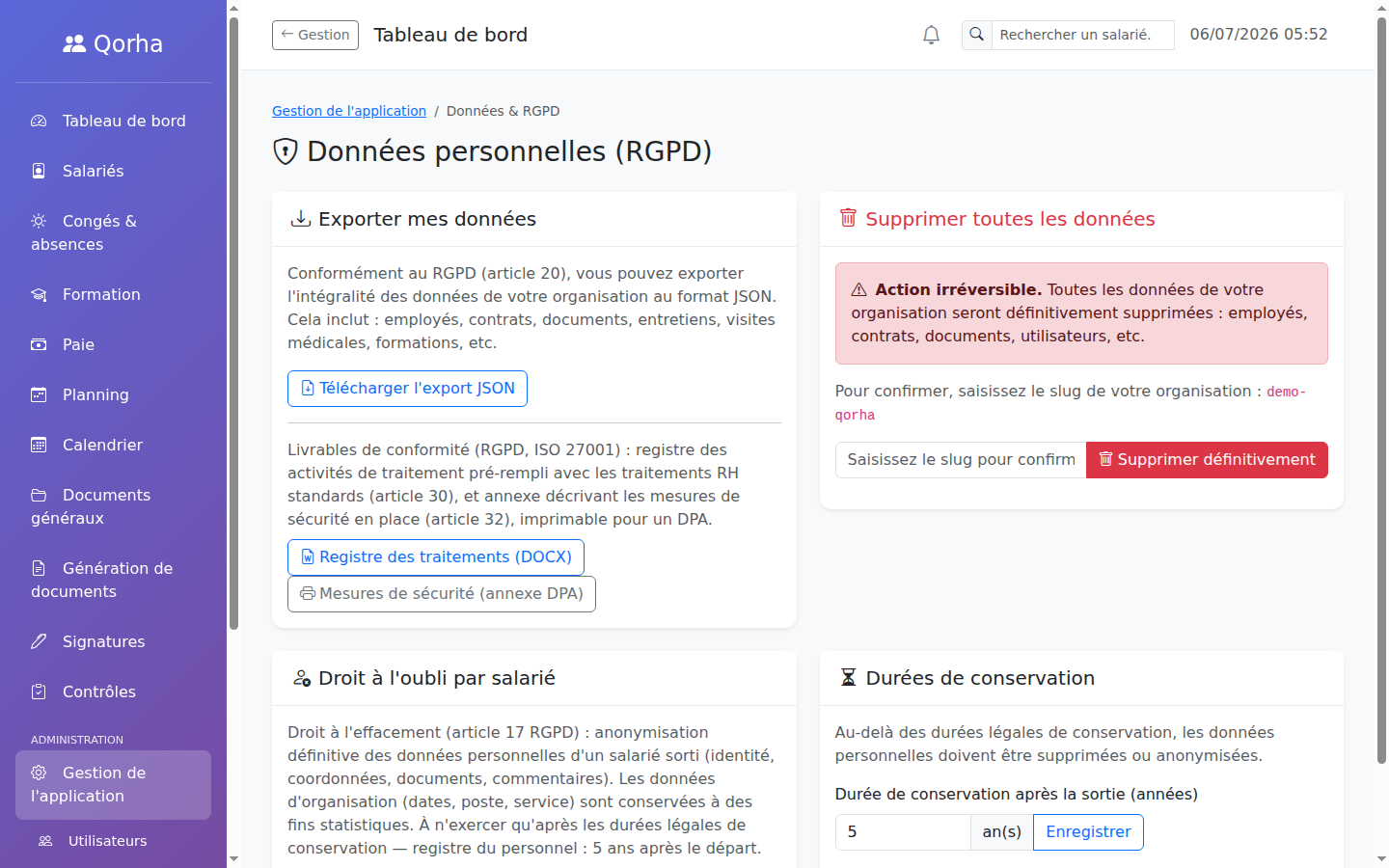
Task: Click the Paie cash icon
Action: tap(39, 344)
